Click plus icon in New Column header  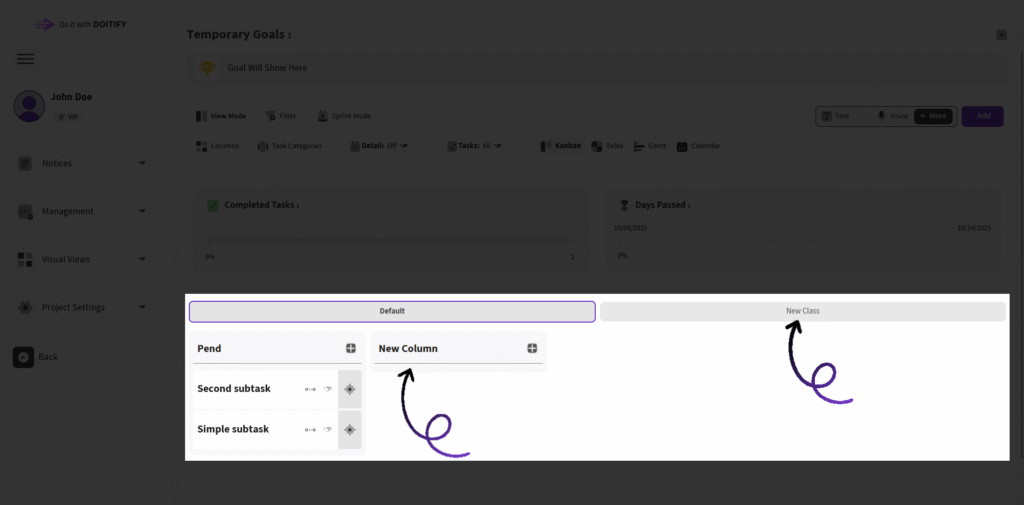click(532, 349)
